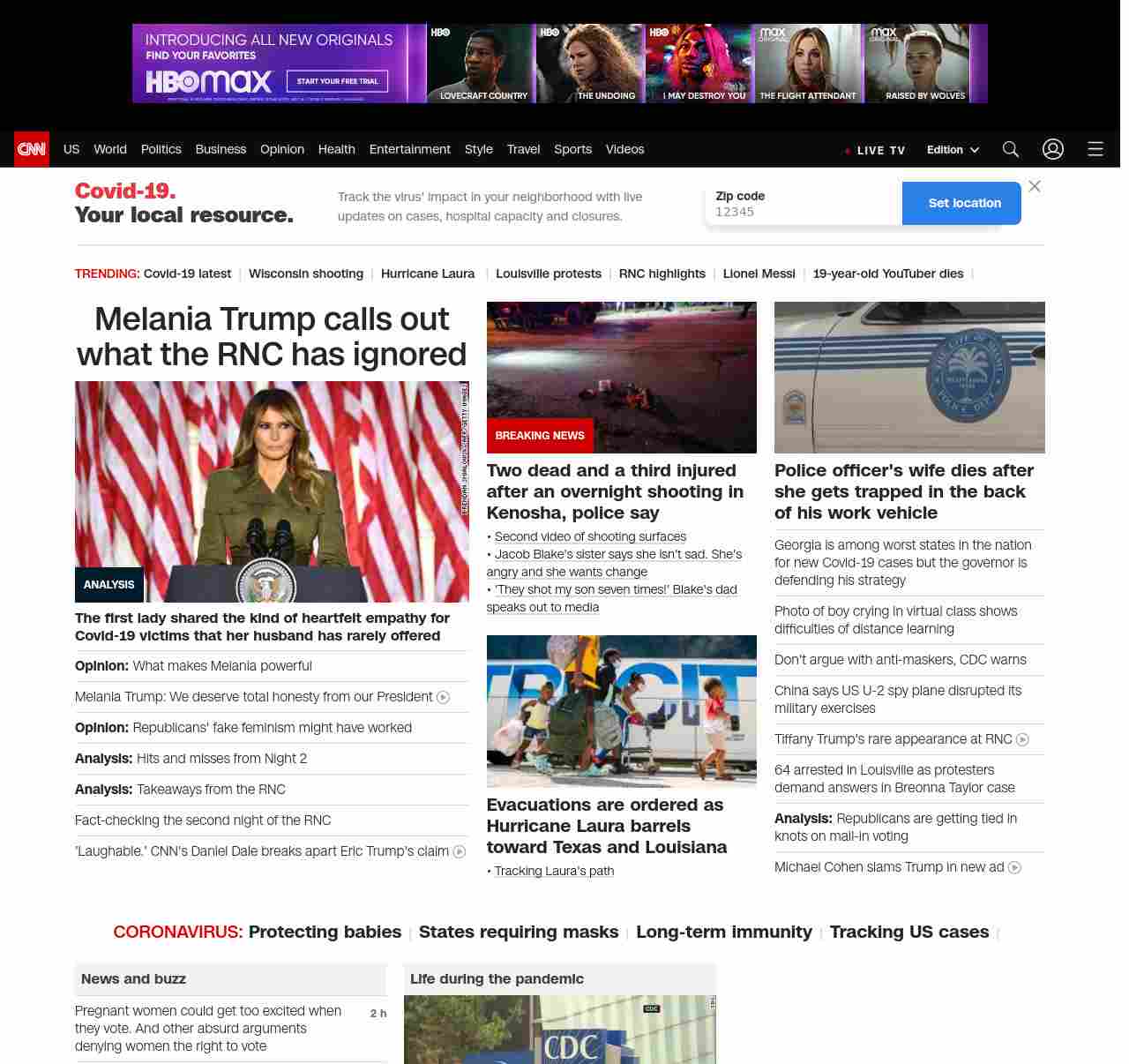Click play icon after Daniel Dale headline
Viewport: 1129px width, 1064px height.
(460, 851)
